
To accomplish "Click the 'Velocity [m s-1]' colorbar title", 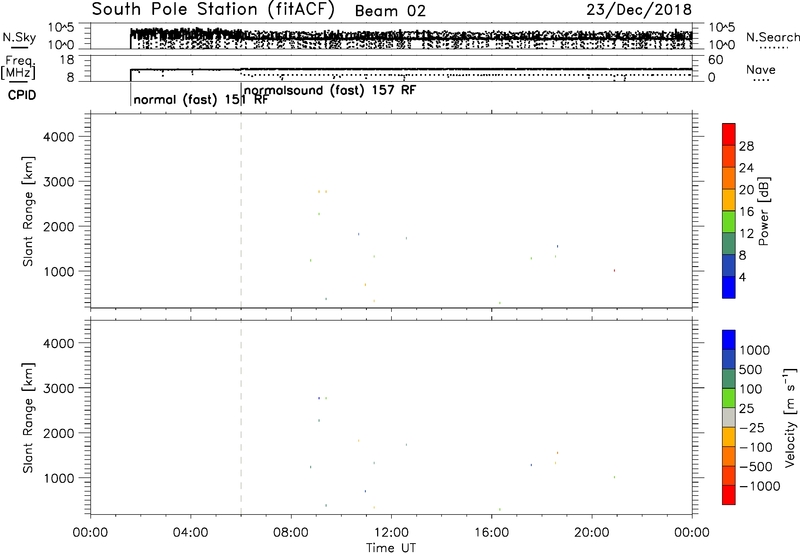I will click(790, 417).
